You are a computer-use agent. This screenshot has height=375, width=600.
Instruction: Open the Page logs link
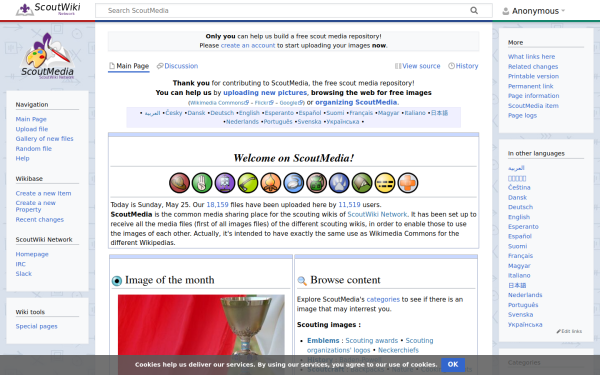coord(522,115)
